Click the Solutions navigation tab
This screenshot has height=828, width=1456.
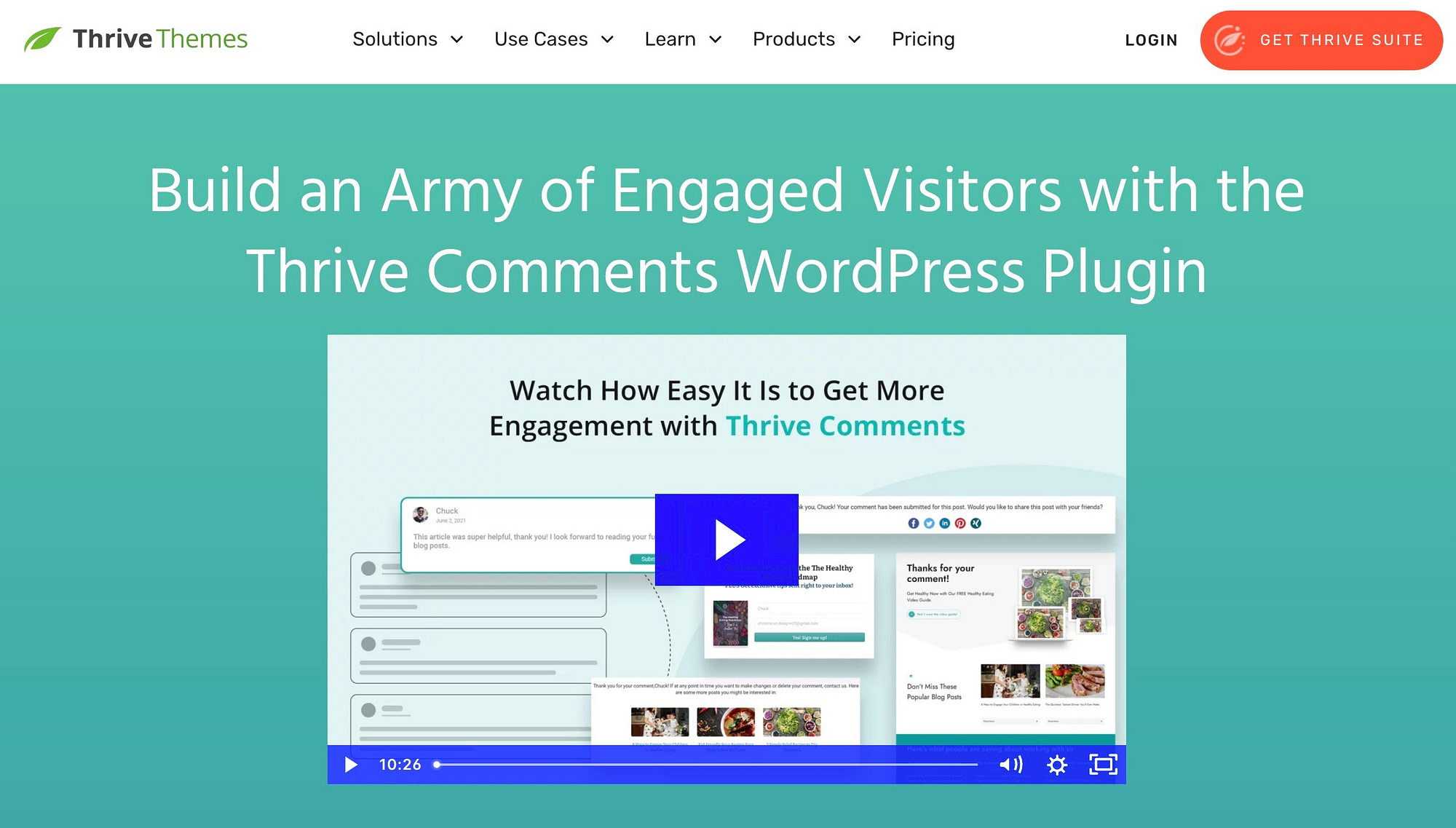coord(406,41)
